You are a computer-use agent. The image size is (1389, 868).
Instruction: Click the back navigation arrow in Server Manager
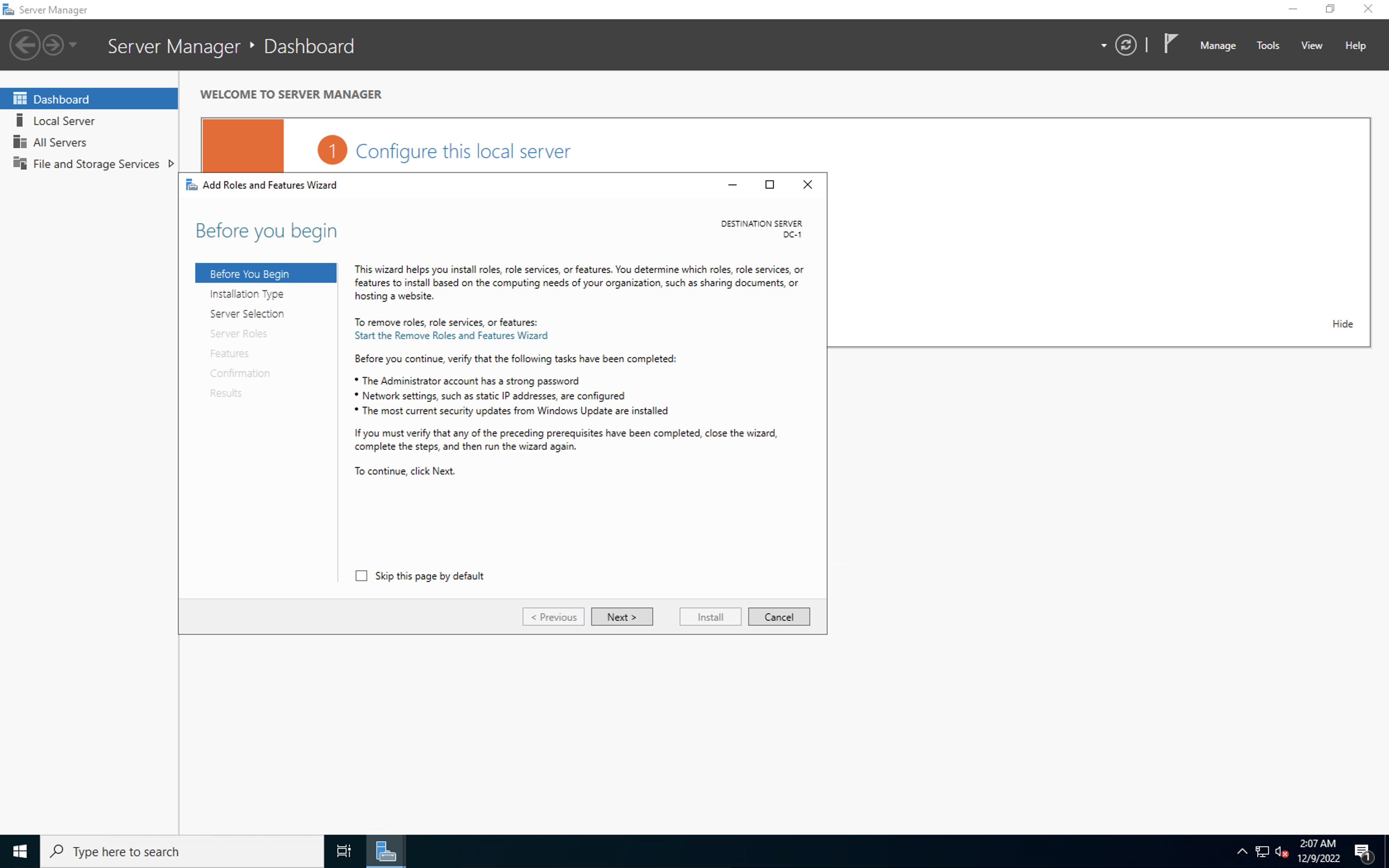point(25,45)
